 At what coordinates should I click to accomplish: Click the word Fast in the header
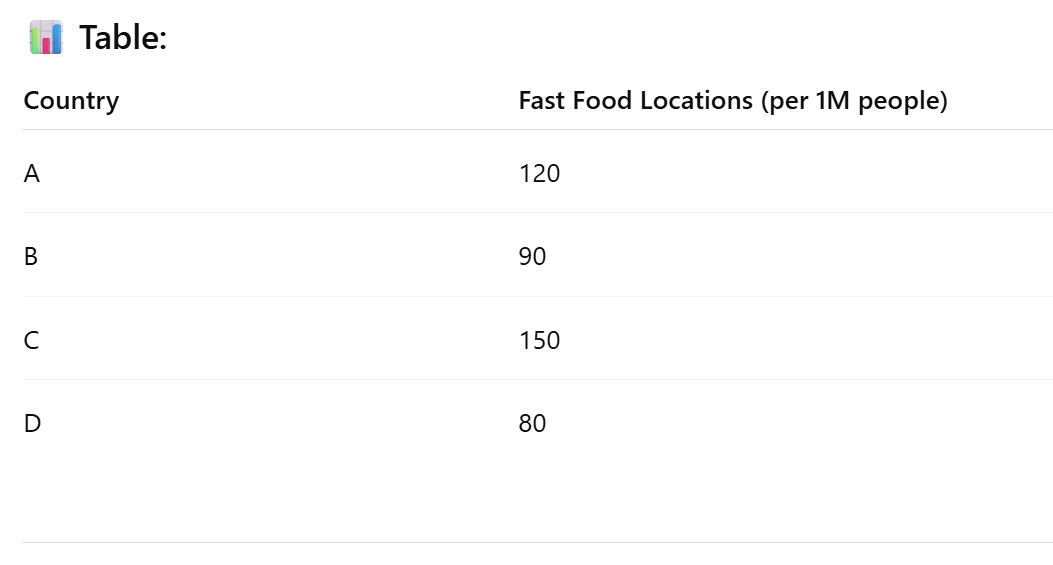(x=541, y=101)
